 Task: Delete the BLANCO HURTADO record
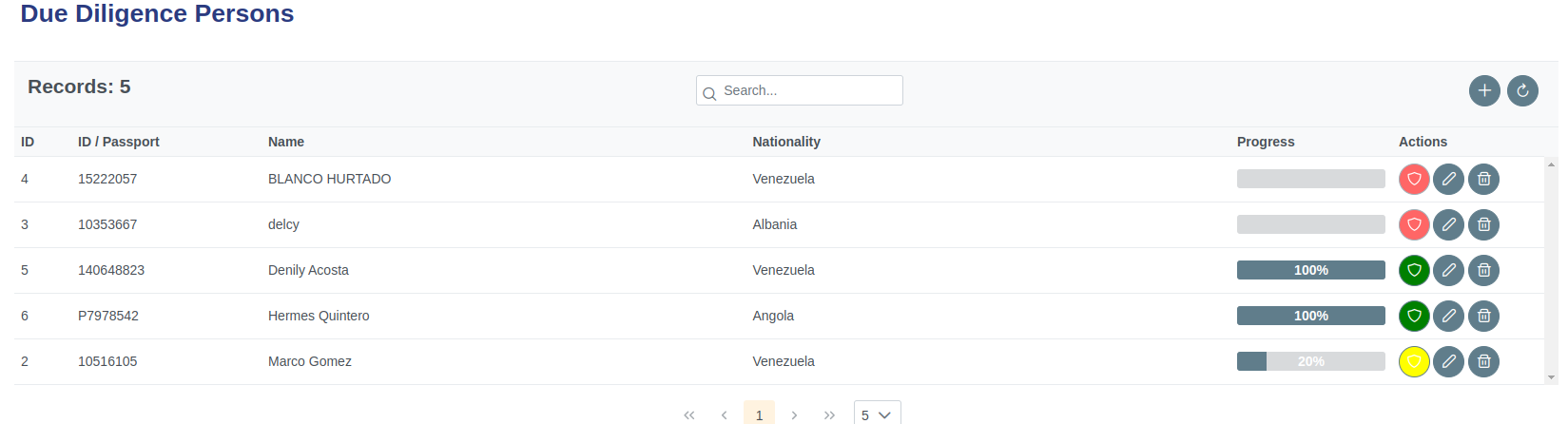point(1483,179)
